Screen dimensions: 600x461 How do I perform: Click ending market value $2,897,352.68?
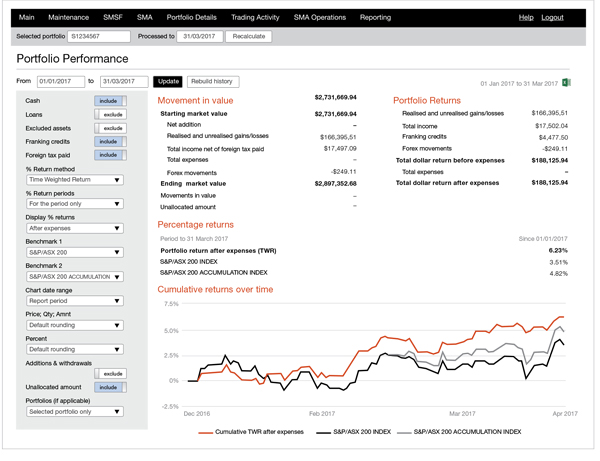(x=336, y=184)
